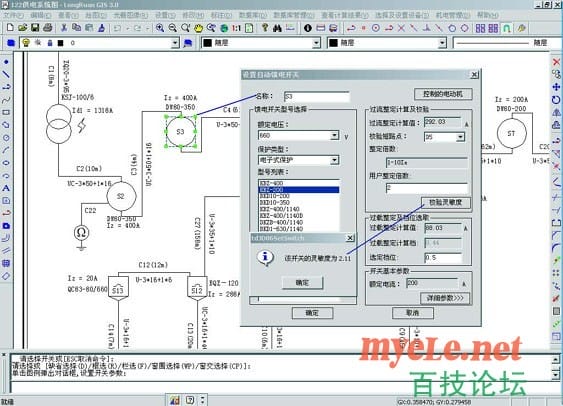Click the black swatch in first 随层 box

coord(208,43)
